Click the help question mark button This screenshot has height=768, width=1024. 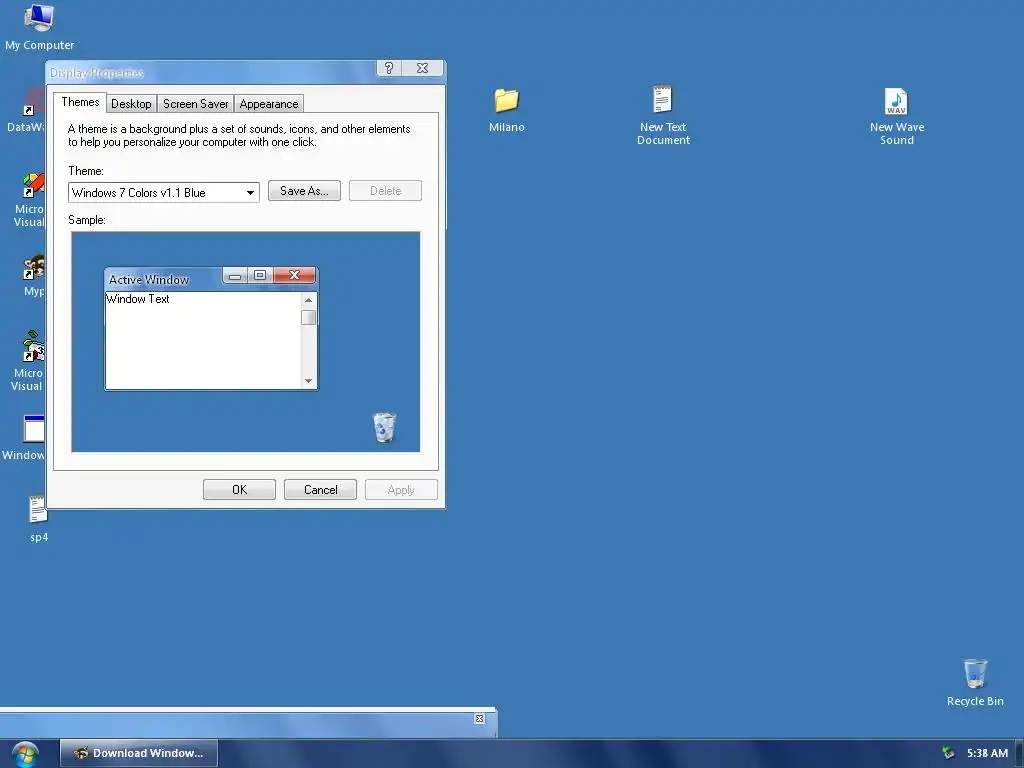point(389,68)
